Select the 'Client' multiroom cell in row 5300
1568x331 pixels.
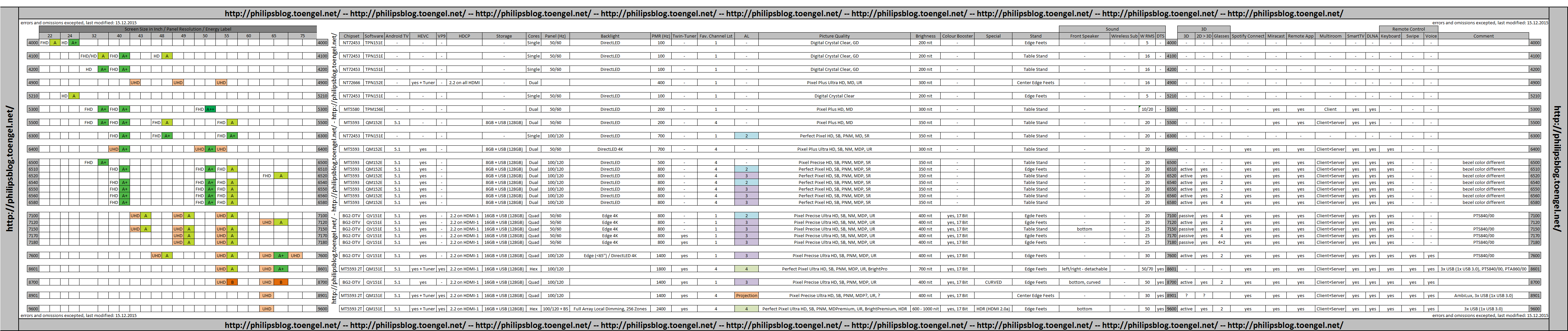[x=1330, y=109]
